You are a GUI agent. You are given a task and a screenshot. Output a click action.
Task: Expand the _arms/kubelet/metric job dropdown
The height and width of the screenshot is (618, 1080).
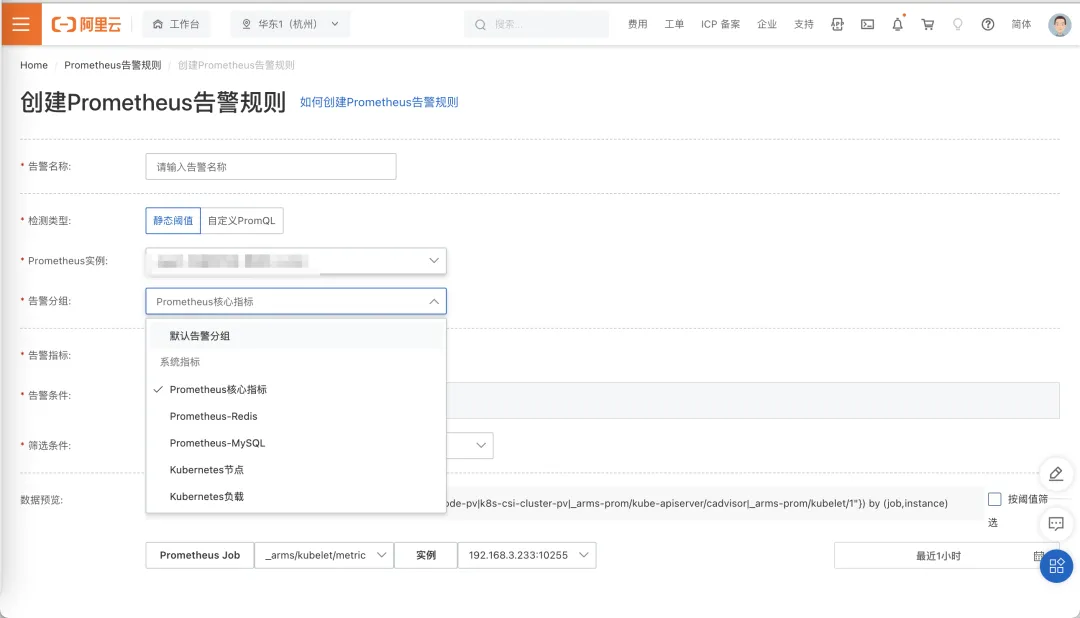coord(324,555)
